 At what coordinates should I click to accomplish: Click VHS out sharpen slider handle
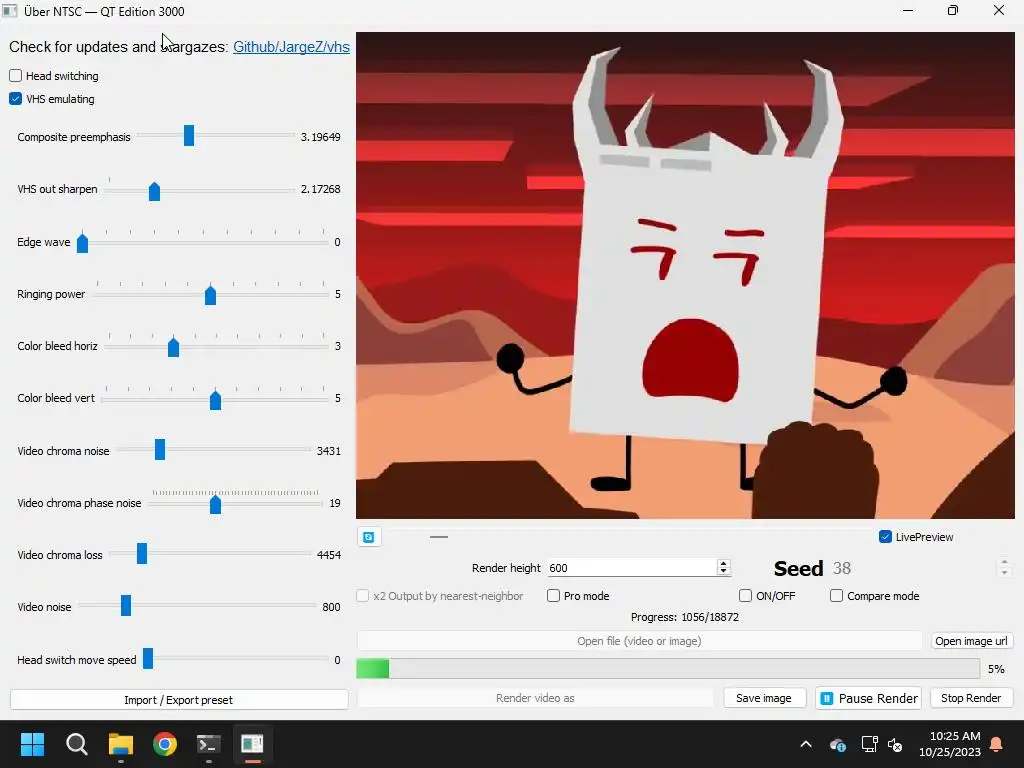pyautogui.click(x=154, y=191)
